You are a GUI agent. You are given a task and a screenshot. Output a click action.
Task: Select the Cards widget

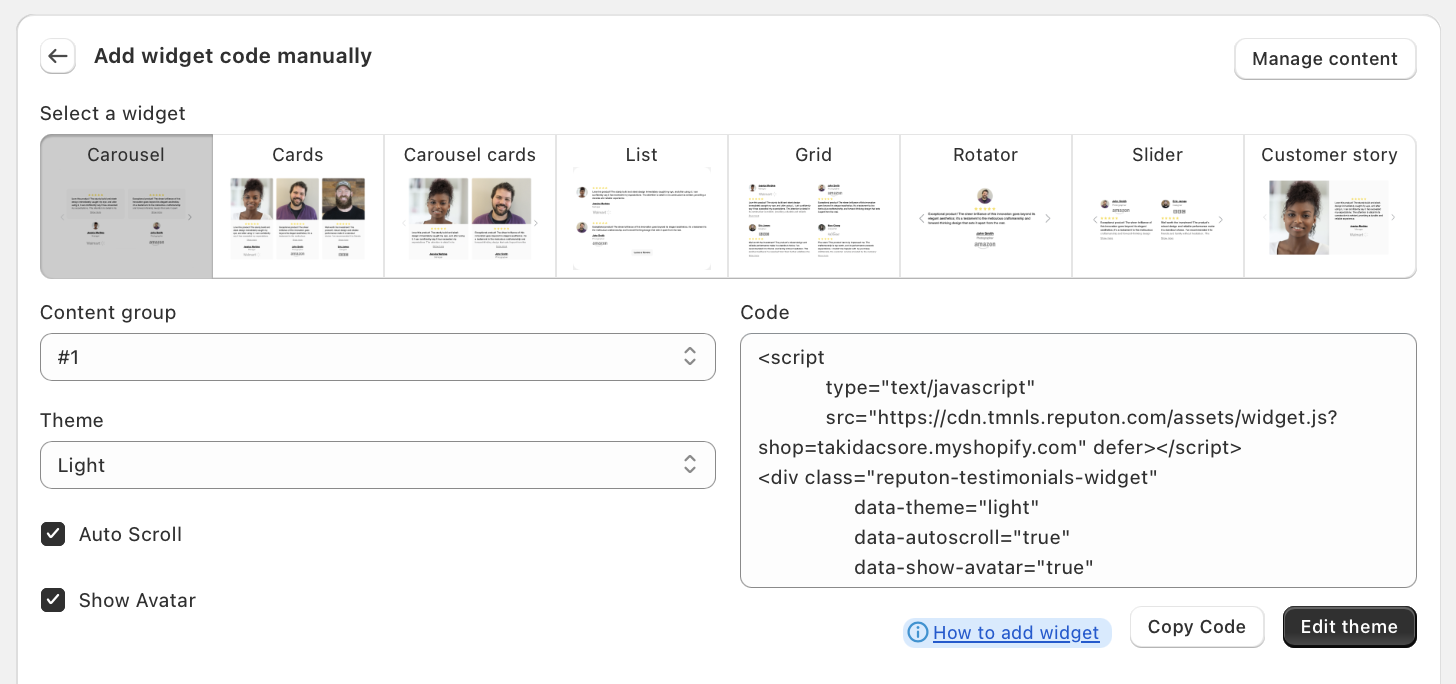pos(298,206)
